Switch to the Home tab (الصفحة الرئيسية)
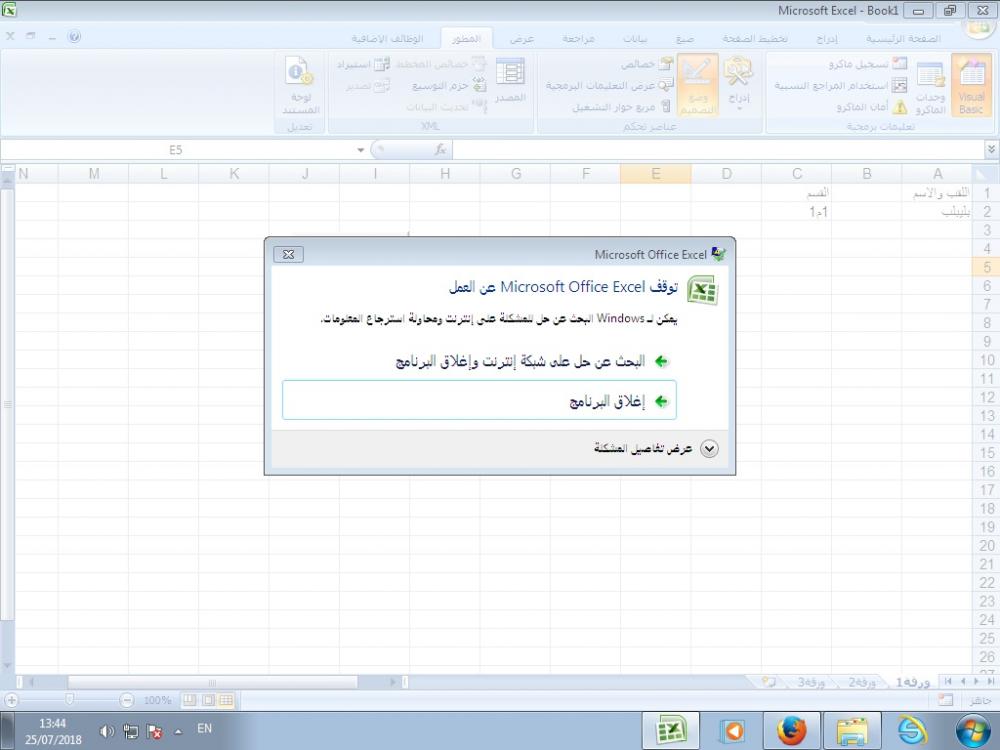Image resolution: width=1000 pixels, height=750 pixels. tap(902, 39)
